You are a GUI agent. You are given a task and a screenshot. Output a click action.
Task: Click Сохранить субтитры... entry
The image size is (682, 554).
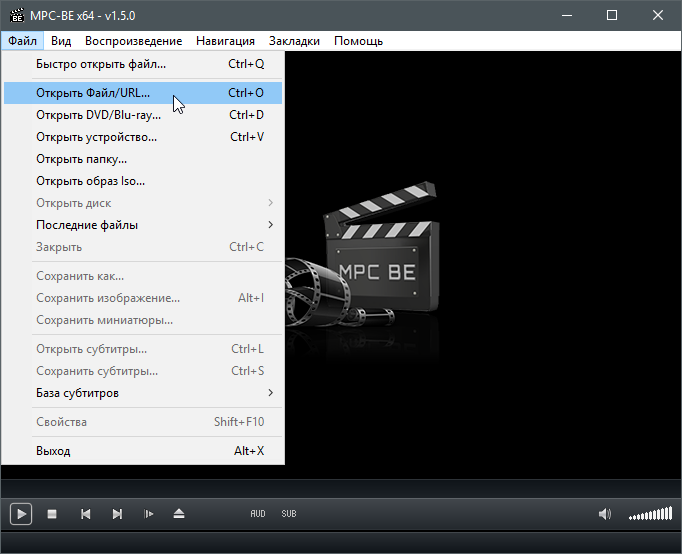point(143,371)
